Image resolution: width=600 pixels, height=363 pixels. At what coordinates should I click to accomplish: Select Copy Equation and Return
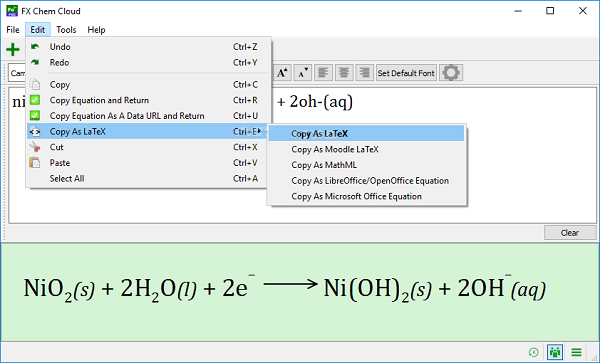pyautogui.click(x=148, y=100)
